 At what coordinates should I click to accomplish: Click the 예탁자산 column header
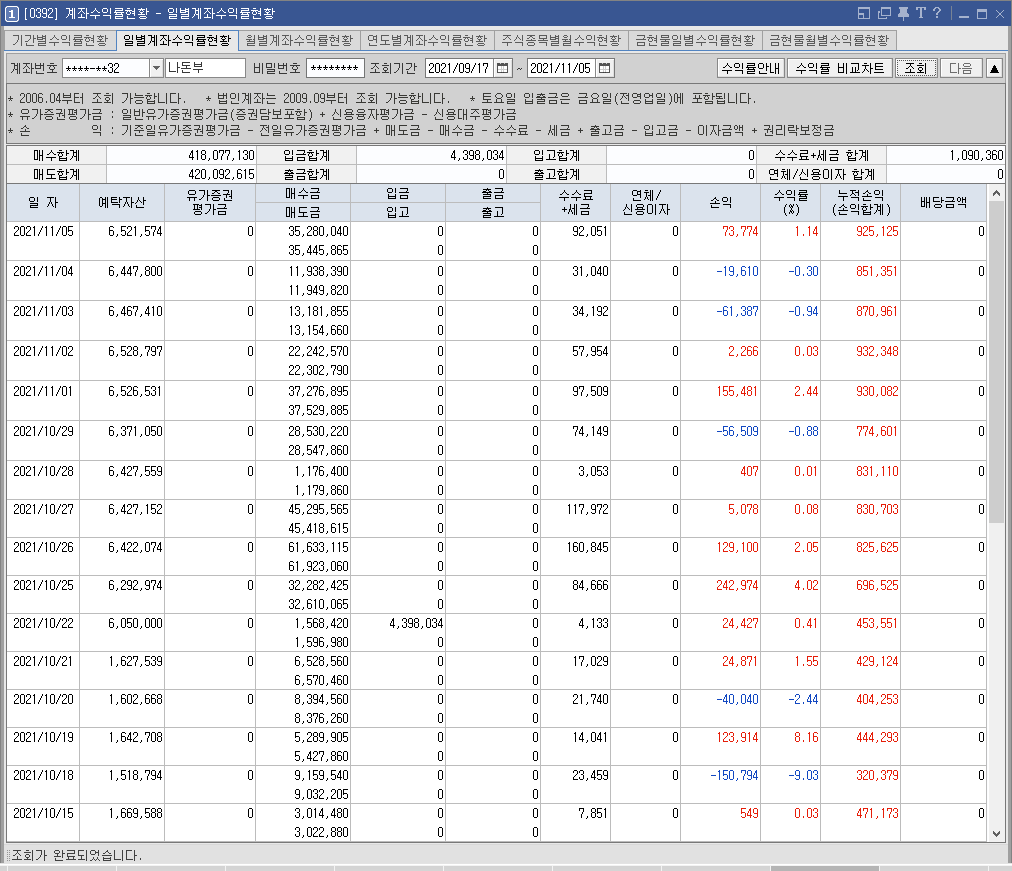click(x=122, y=203)
